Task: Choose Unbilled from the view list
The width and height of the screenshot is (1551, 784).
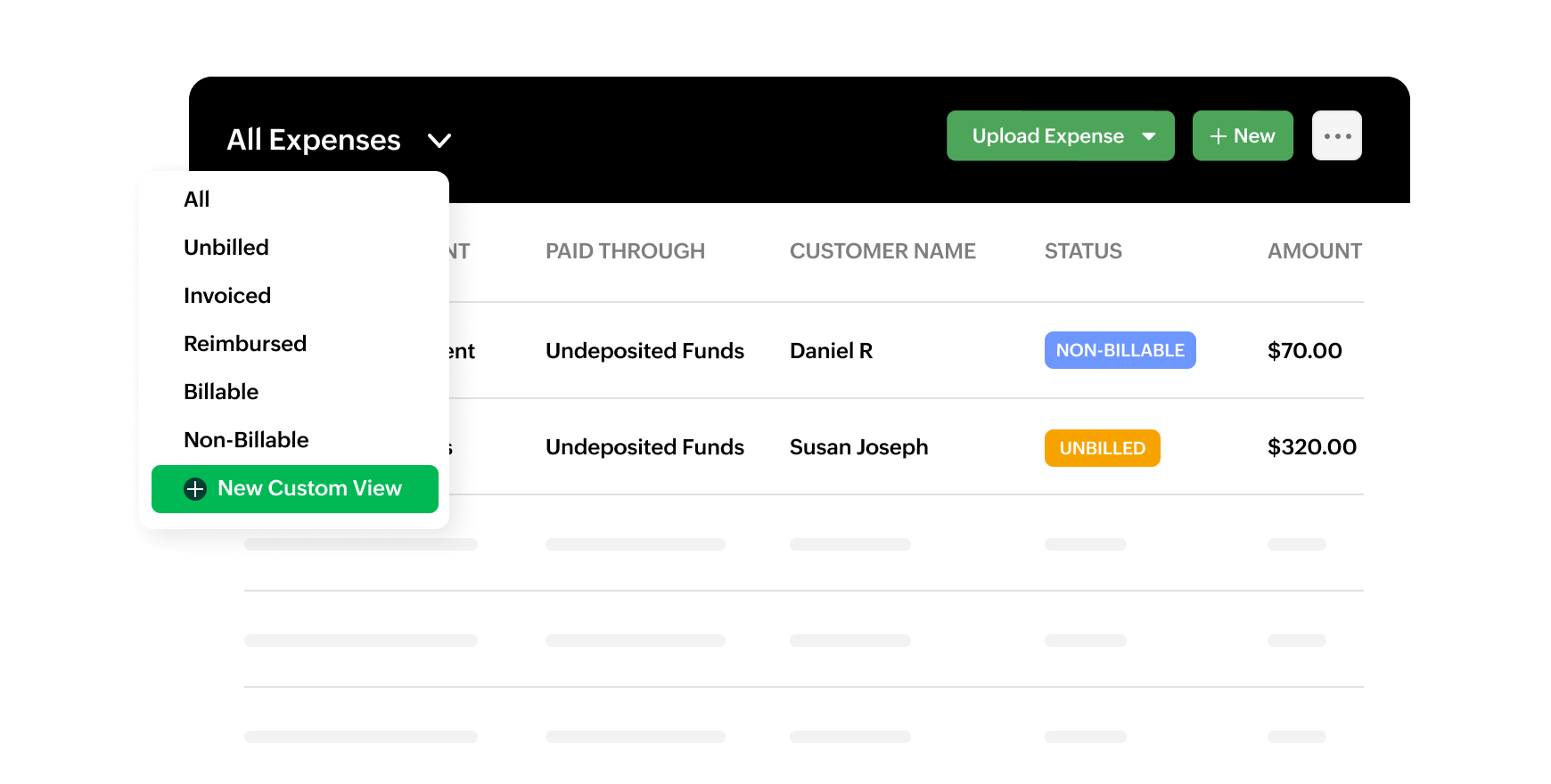Action: click(226, 248)
